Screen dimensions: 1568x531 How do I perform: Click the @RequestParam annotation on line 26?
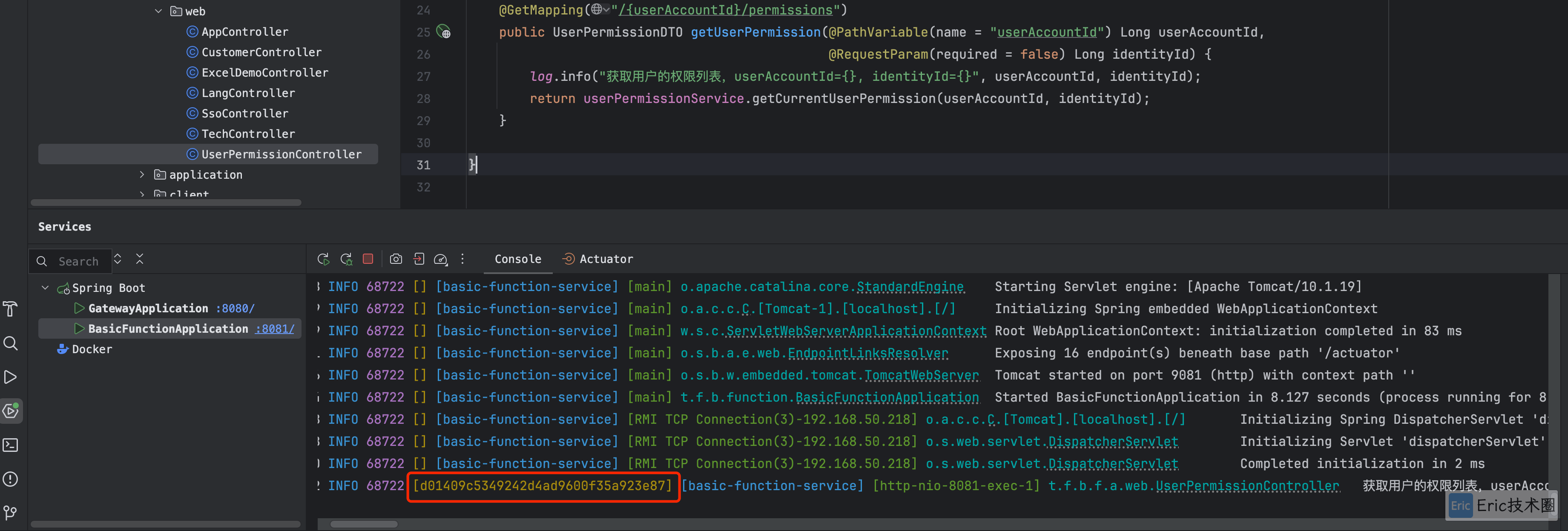879,55
